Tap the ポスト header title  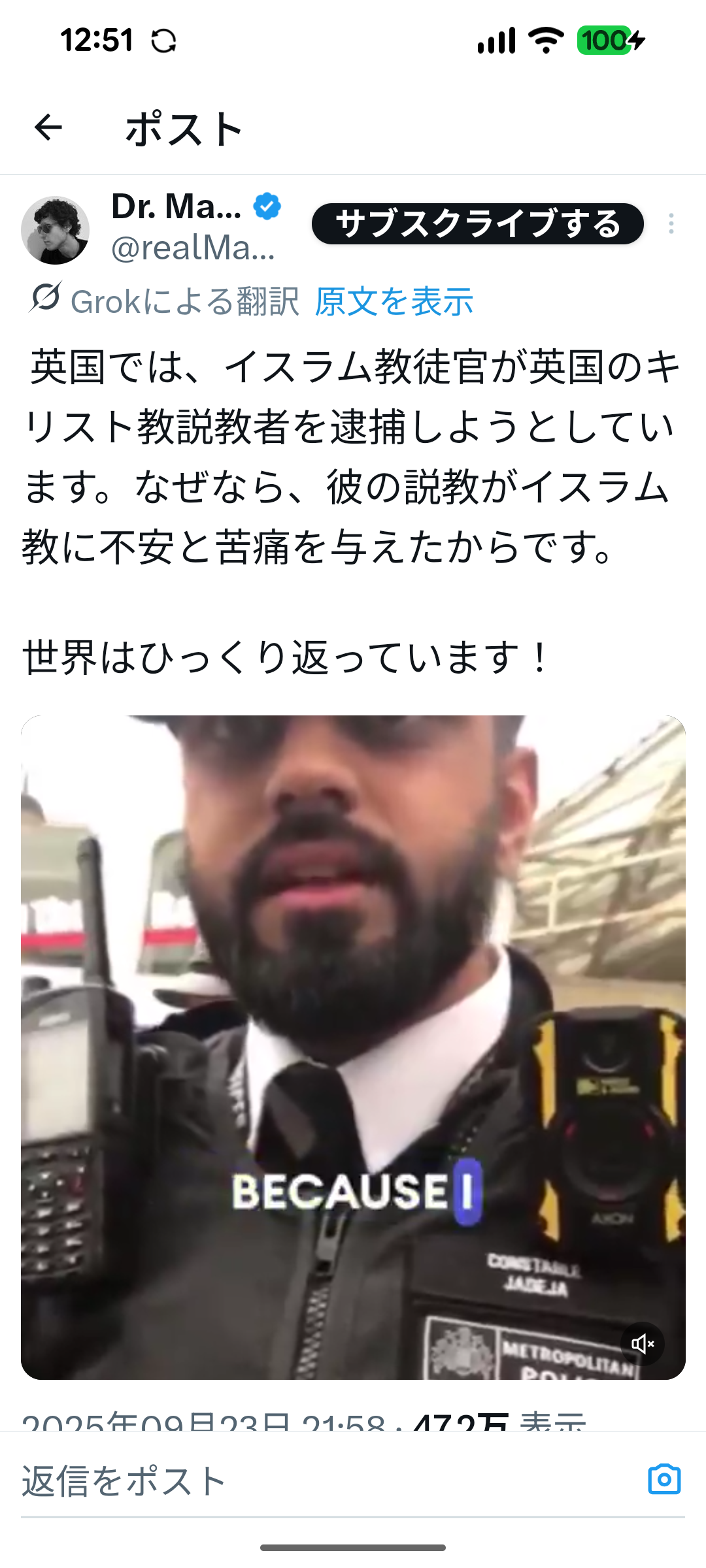184,128
